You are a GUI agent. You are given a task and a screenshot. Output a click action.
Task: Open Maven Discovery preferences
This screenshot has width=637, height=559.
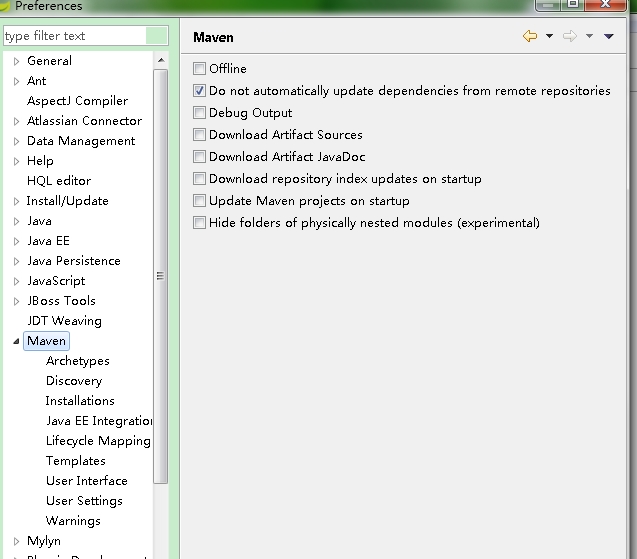pos(74,381)
